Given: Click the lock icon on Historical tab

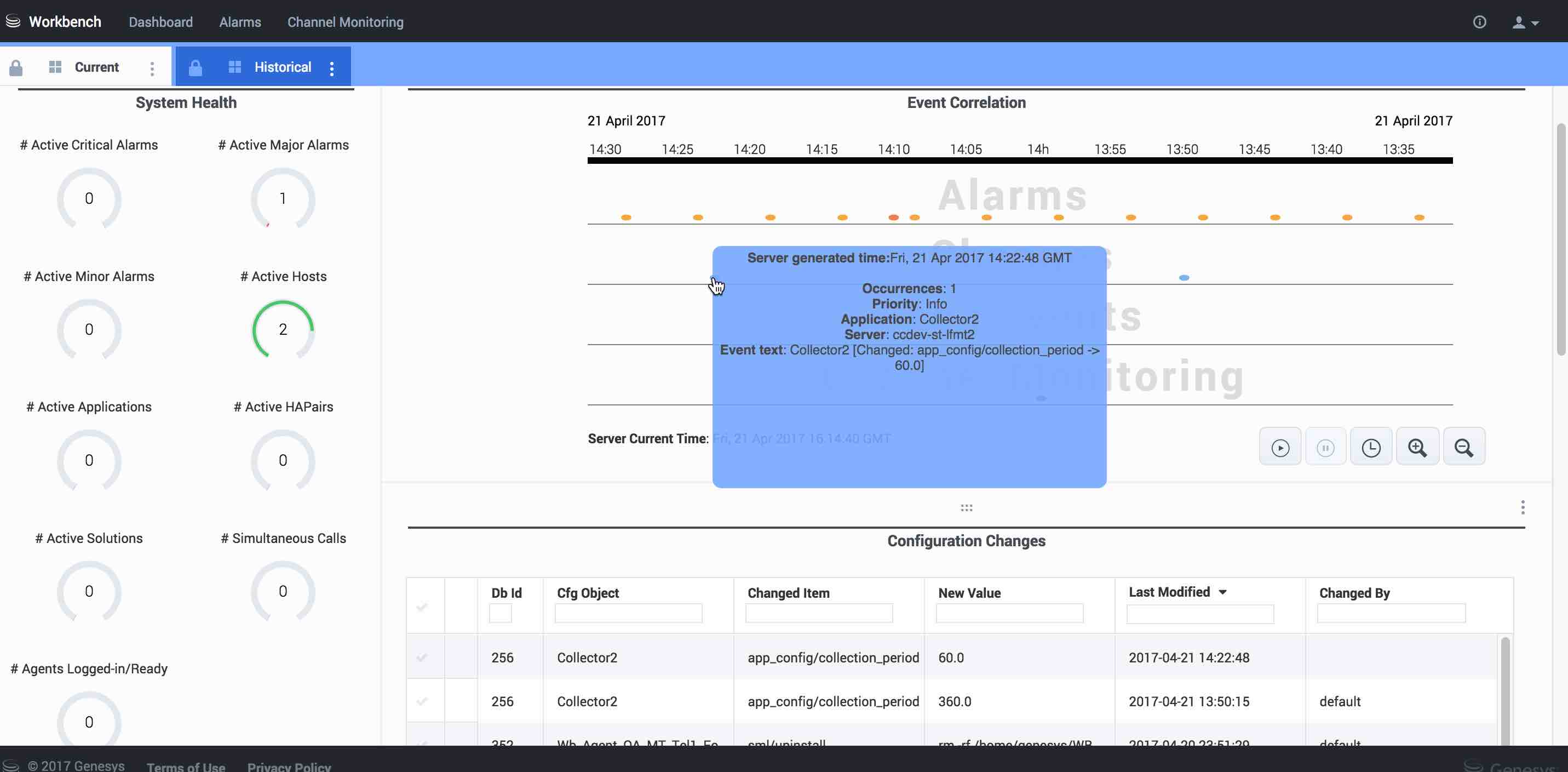Looking at the screenshot, I should coord(196,67).
